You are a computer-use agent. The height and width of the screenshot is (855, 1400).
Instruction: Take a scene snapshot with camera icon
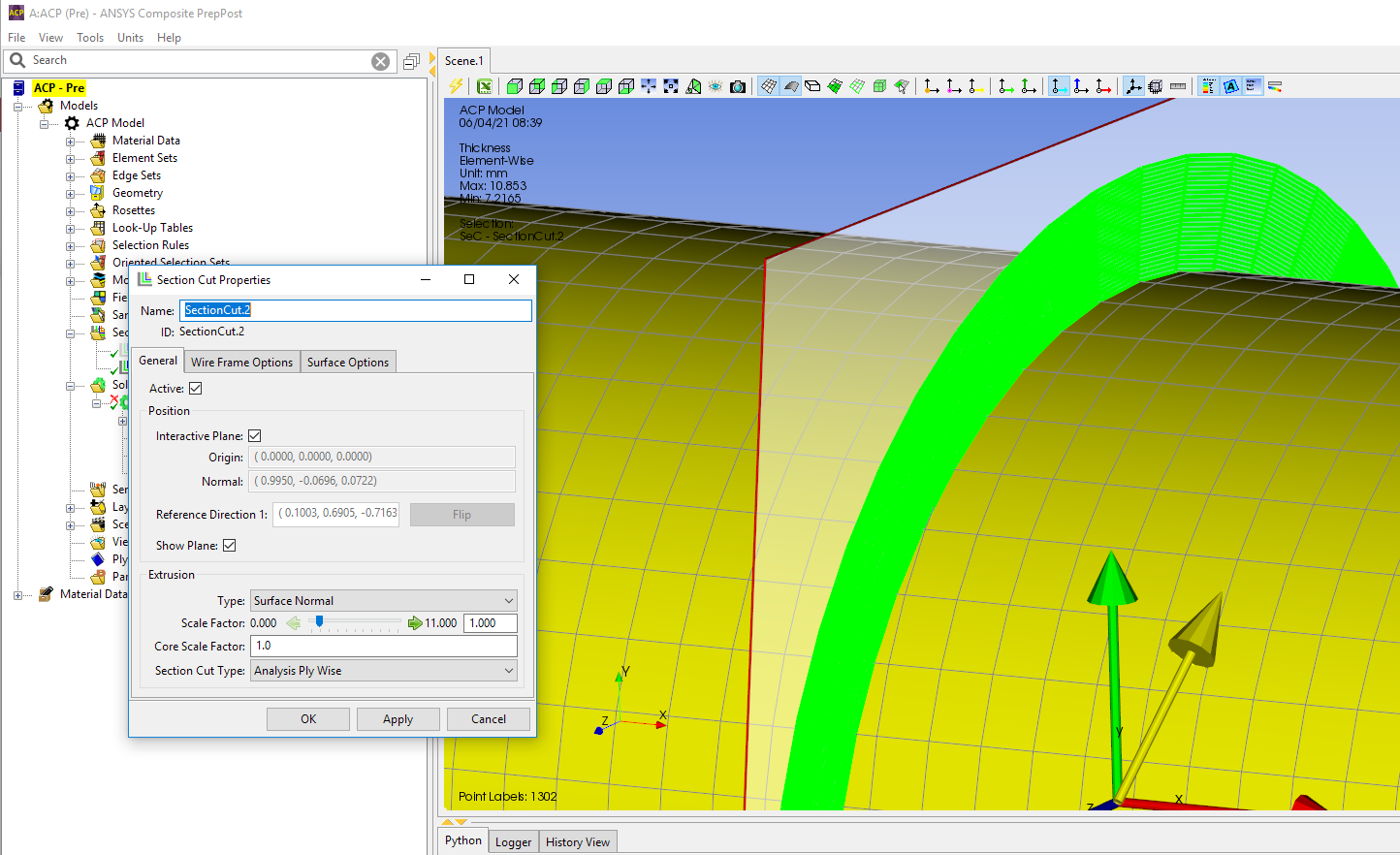point(738,86)
